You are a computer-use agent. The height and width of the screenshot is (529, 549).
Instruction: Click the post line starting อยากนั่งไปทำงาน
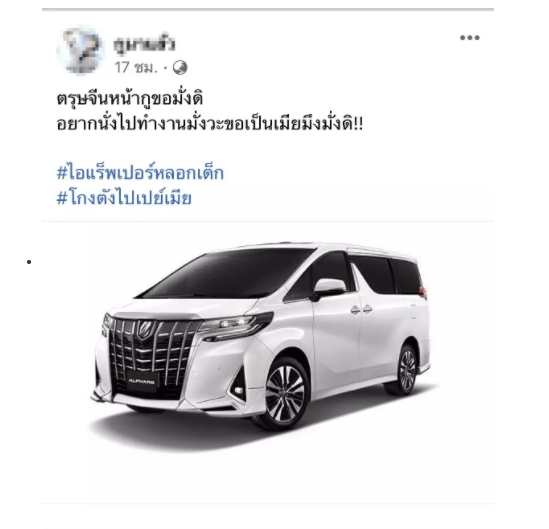point(210,124)
